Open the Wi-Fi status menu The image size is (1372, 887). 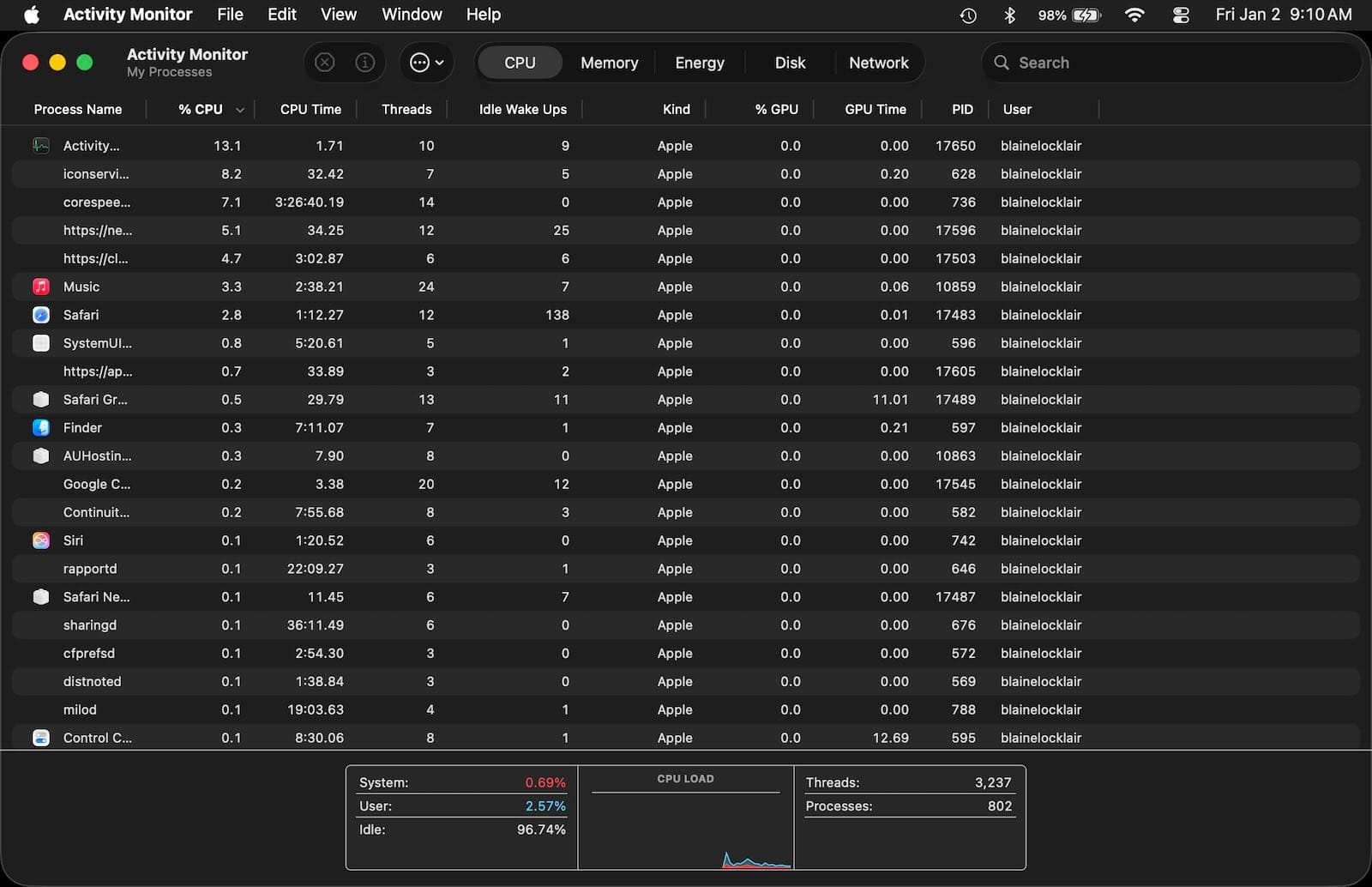[x=1134, y=15]
